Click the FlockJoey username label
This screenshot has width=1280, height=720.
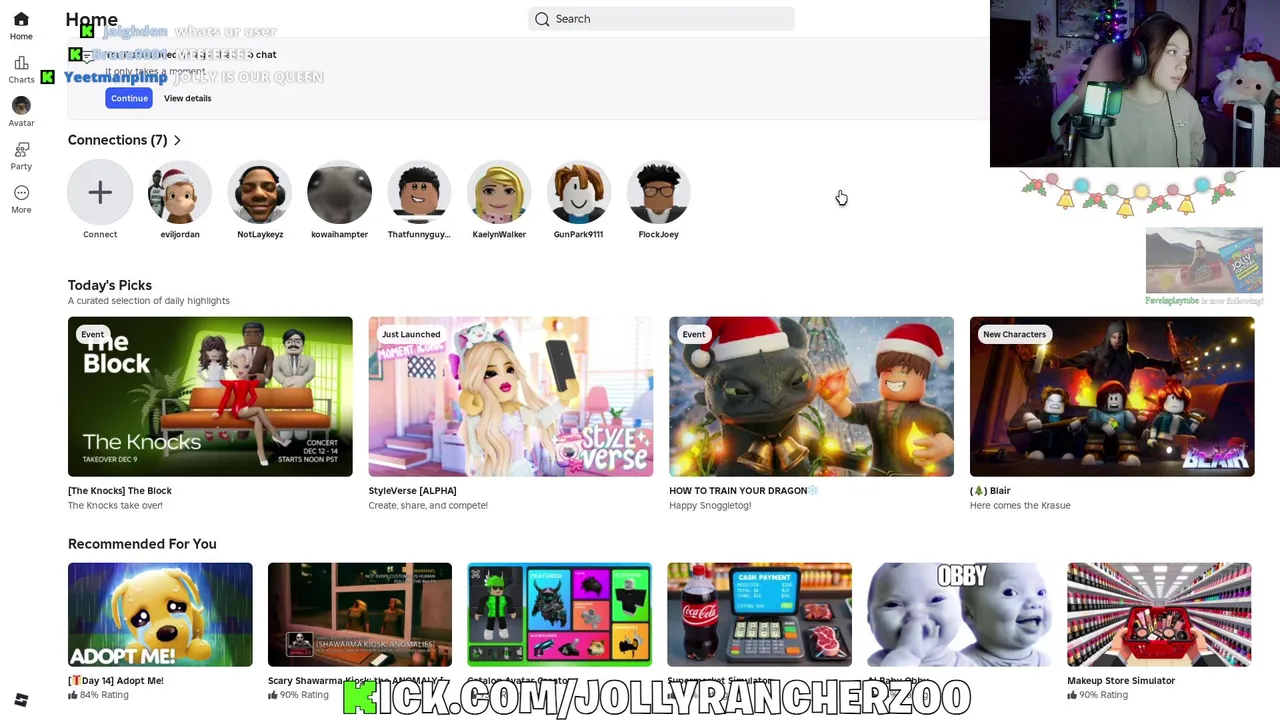(658, 234)
